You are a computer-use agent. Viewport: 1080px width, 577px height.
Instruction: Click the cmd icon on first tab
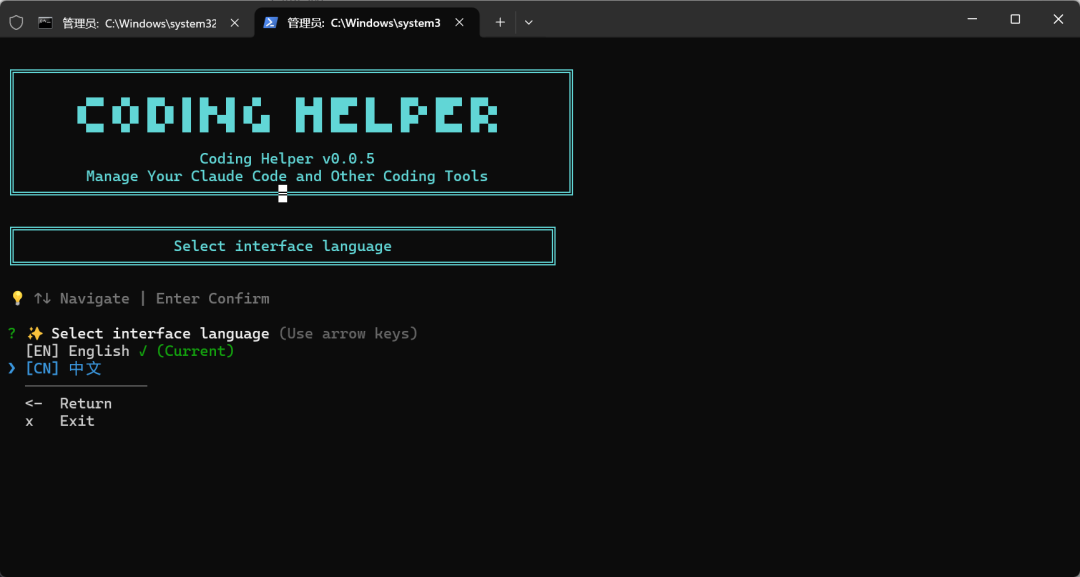click(x=45, y=23)
